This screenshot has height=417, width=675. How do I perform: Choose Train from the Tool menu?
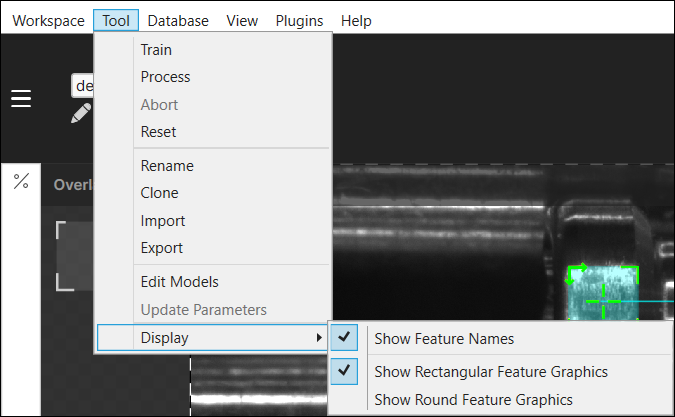tap(155, 50)
